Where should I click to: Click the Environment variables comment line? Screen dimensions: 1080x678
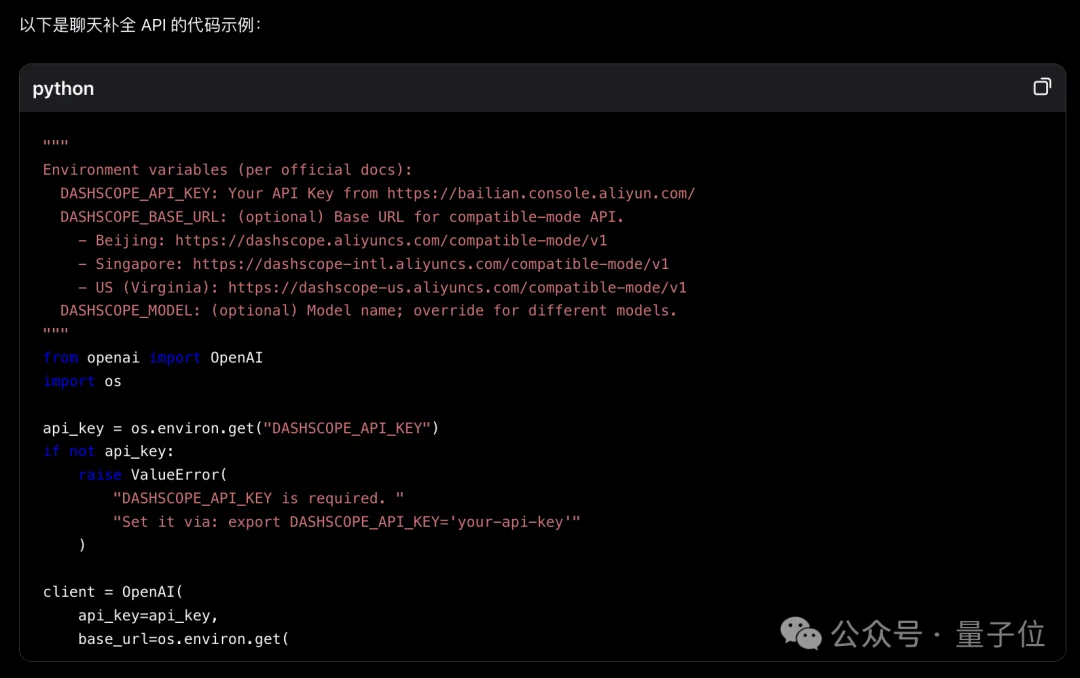coord(227,170)
